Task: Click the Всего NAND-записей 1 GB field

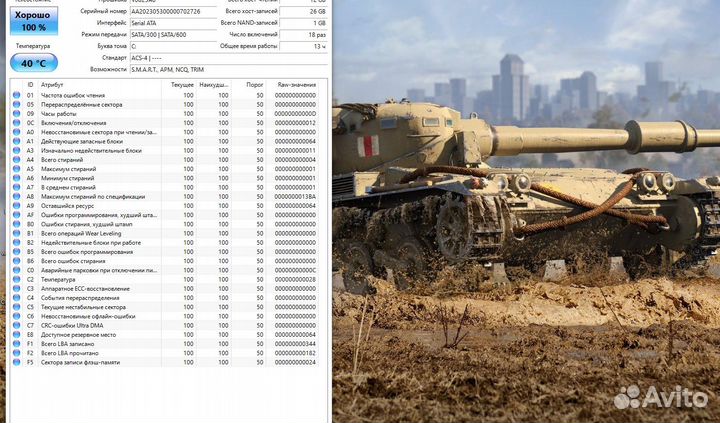Action: (304, 23)
